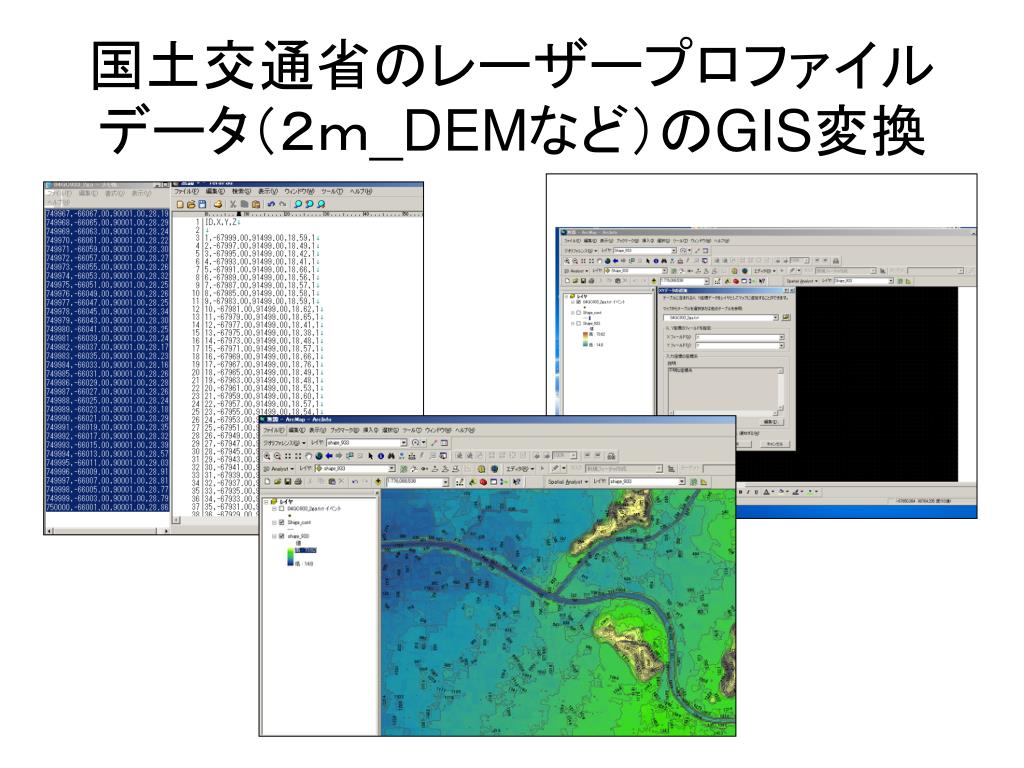Open 検索 menu in the text editor
The width and height of the screenshot is (1024, 768).
[x=242, y=191]
